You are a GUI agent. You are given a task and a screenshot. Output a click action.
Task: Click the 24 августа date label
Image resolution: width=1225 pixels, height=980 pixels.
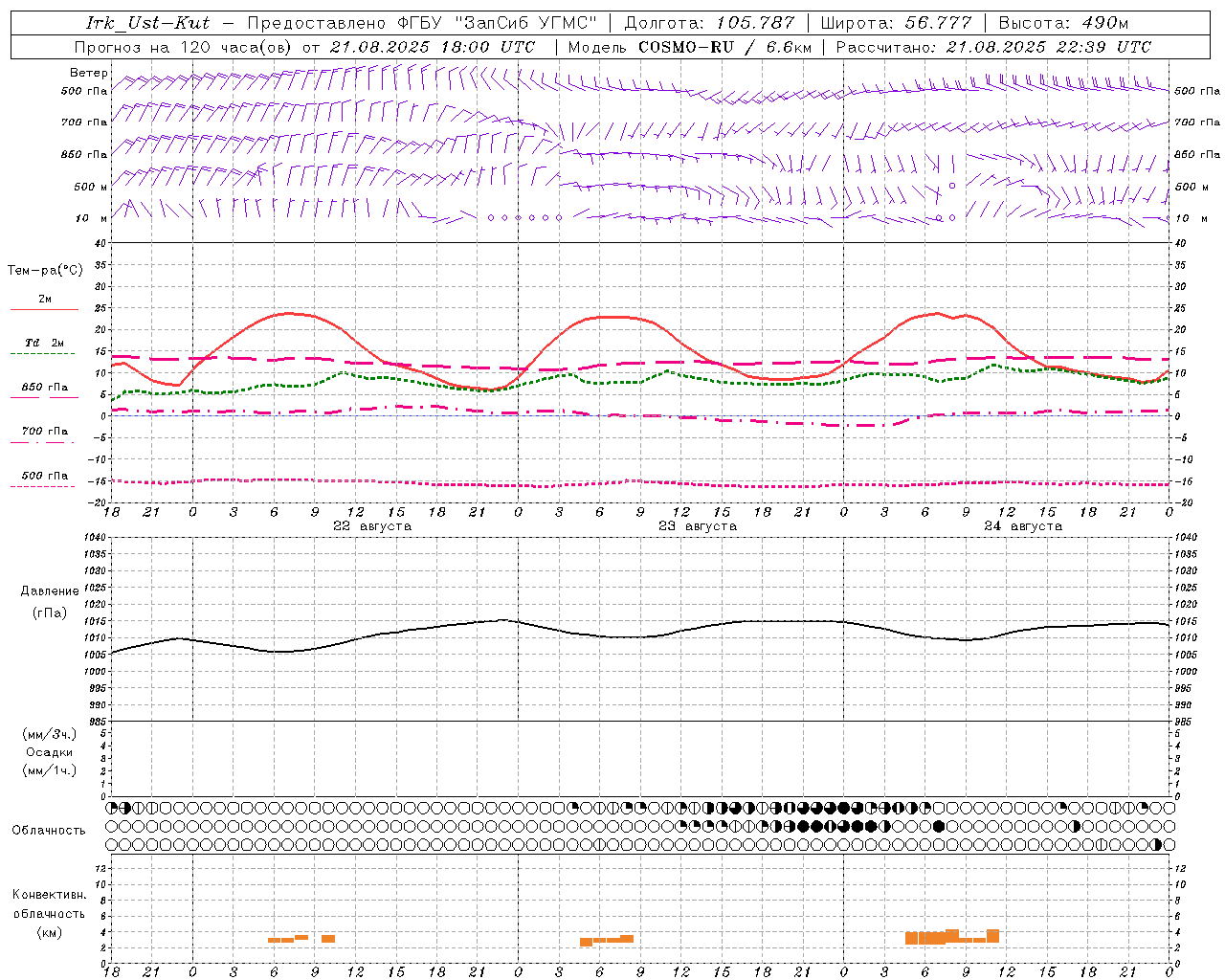click(x=1023, y=526)
